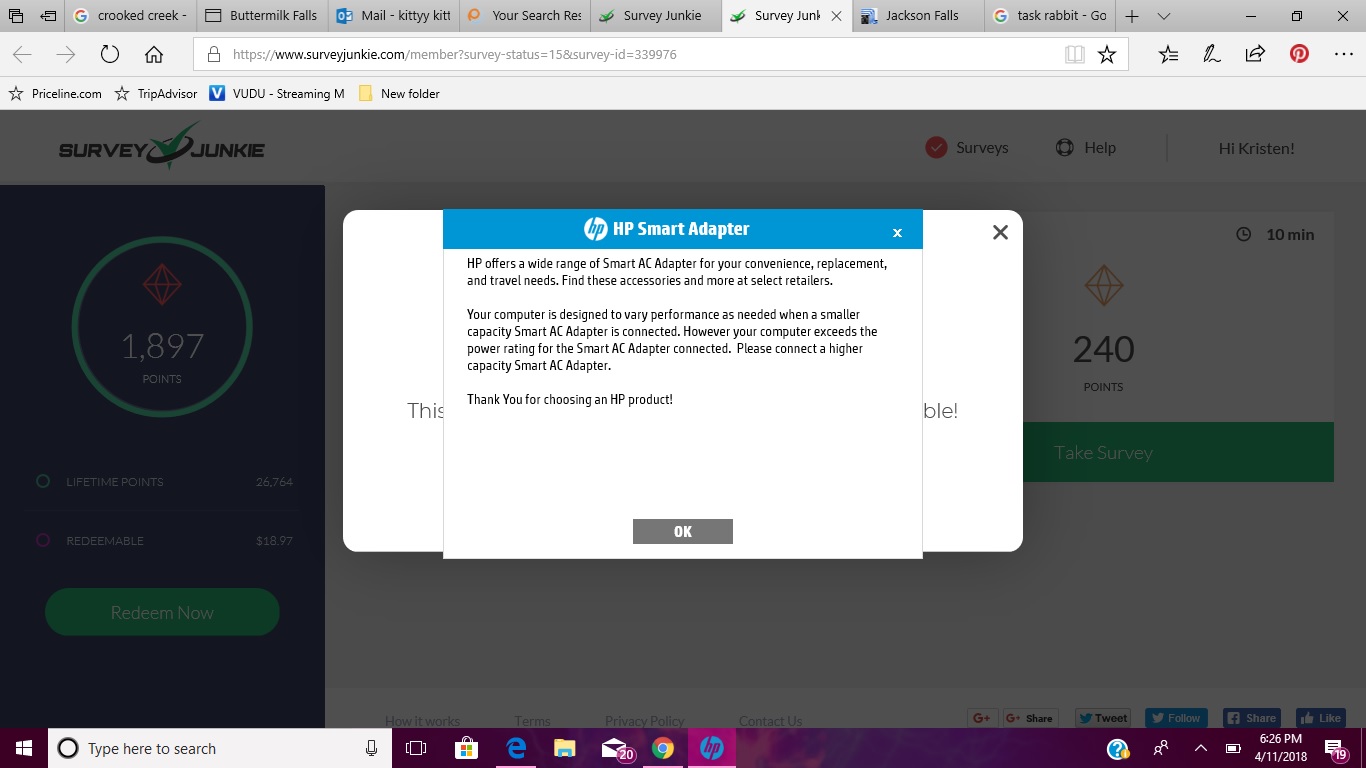Open the TripAdvisor bookmark
This screenshot has width=1366, height=768.
pyautogui.click(x=156, y=93)
